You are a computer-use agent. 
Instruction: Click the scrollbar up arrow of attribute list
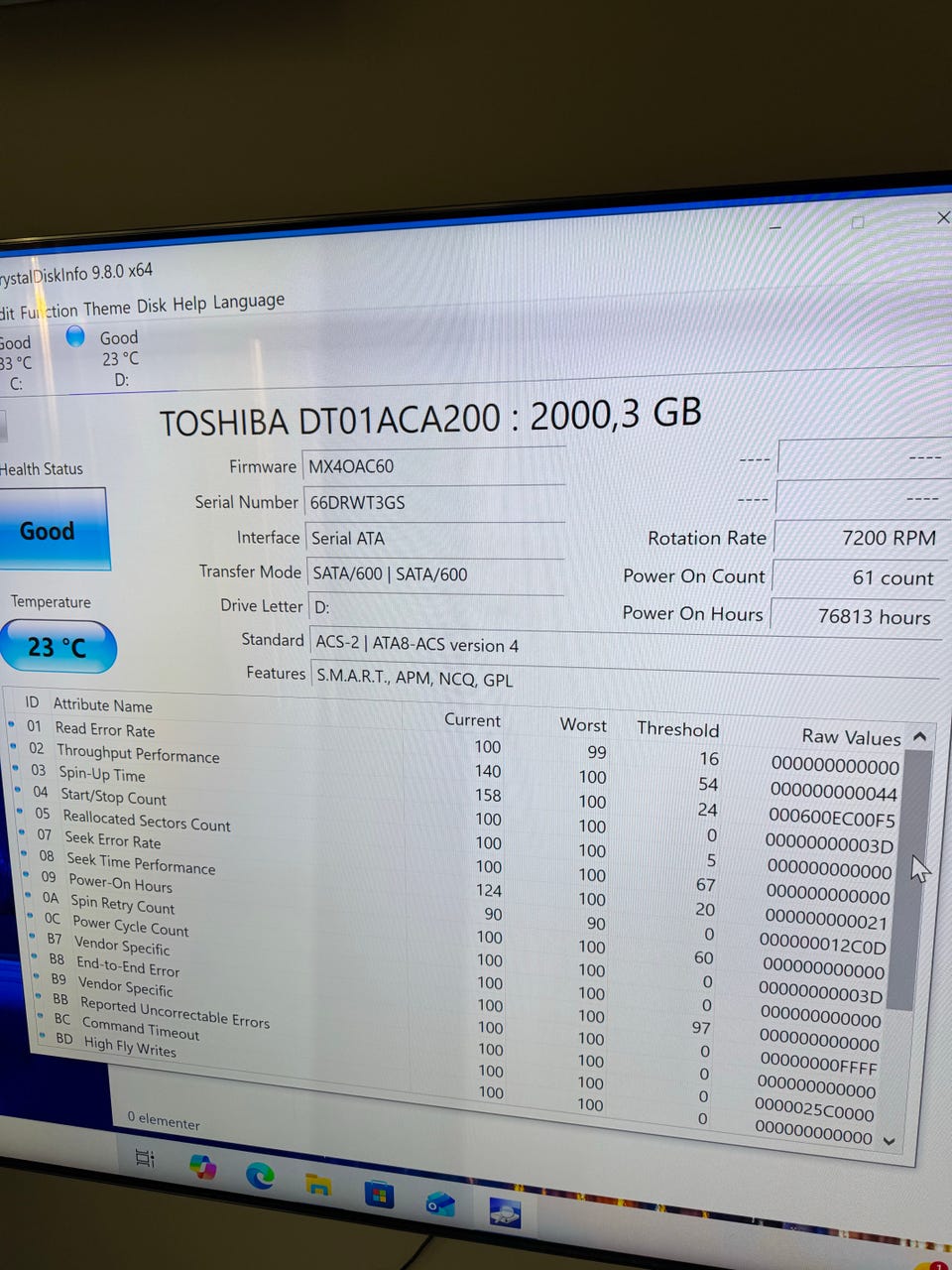[919, 736]
